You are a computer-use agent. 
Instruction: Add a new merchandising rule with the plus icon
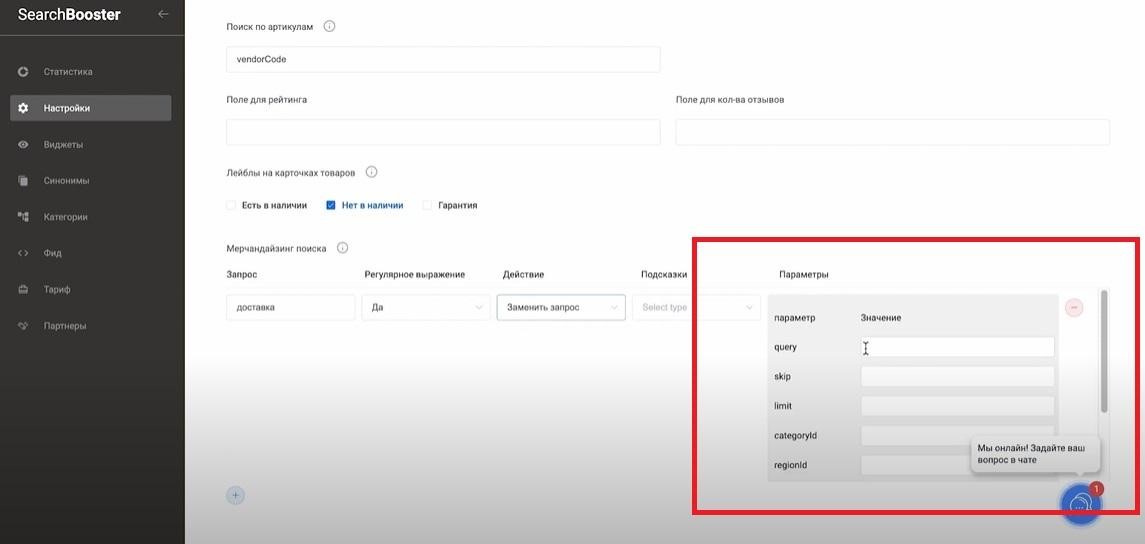235,495
